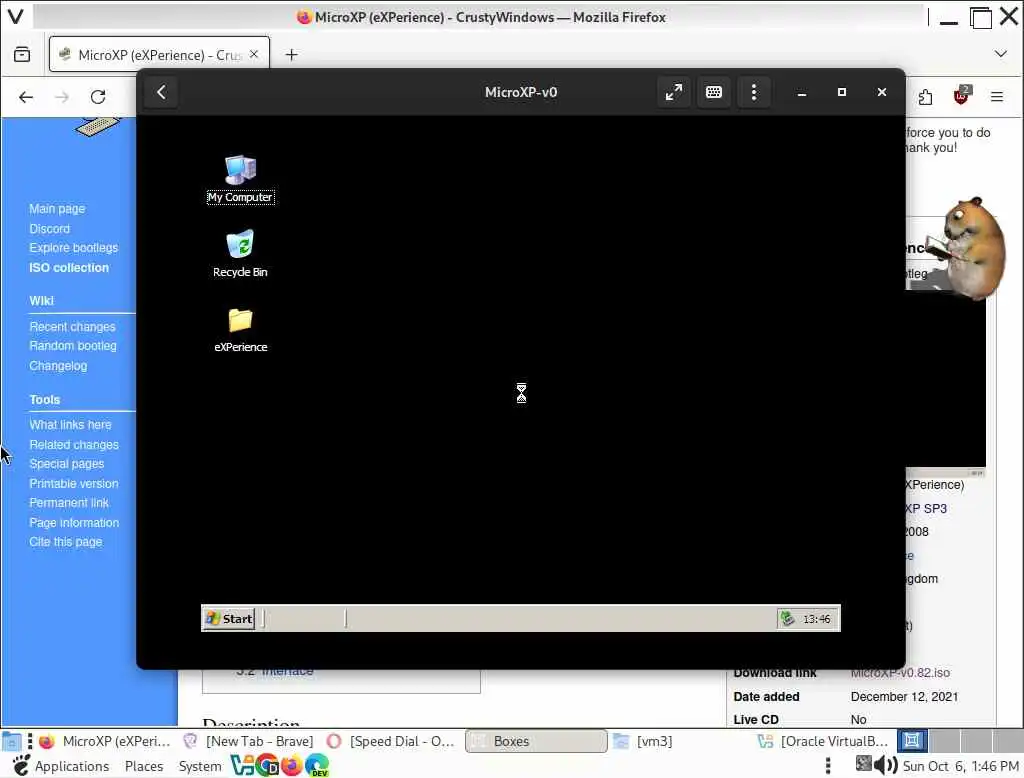This screenshot has width=1024, height=778.
Task: Open the Firefox tab view icon left of the tabs
Action: 22,54
